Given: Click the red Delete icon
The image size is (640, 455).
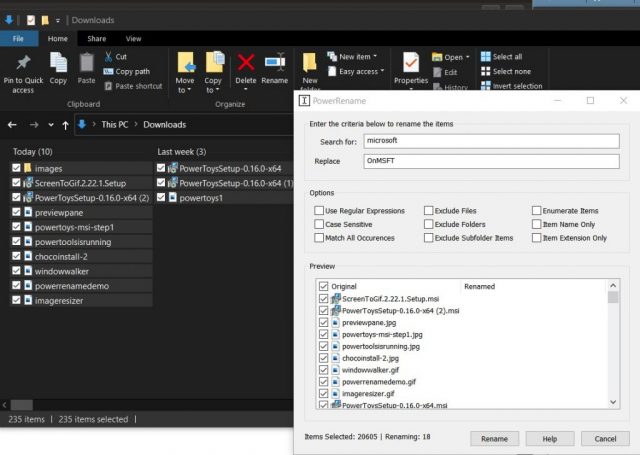Looking at the screenshot, I should click(x=246, y=63).
